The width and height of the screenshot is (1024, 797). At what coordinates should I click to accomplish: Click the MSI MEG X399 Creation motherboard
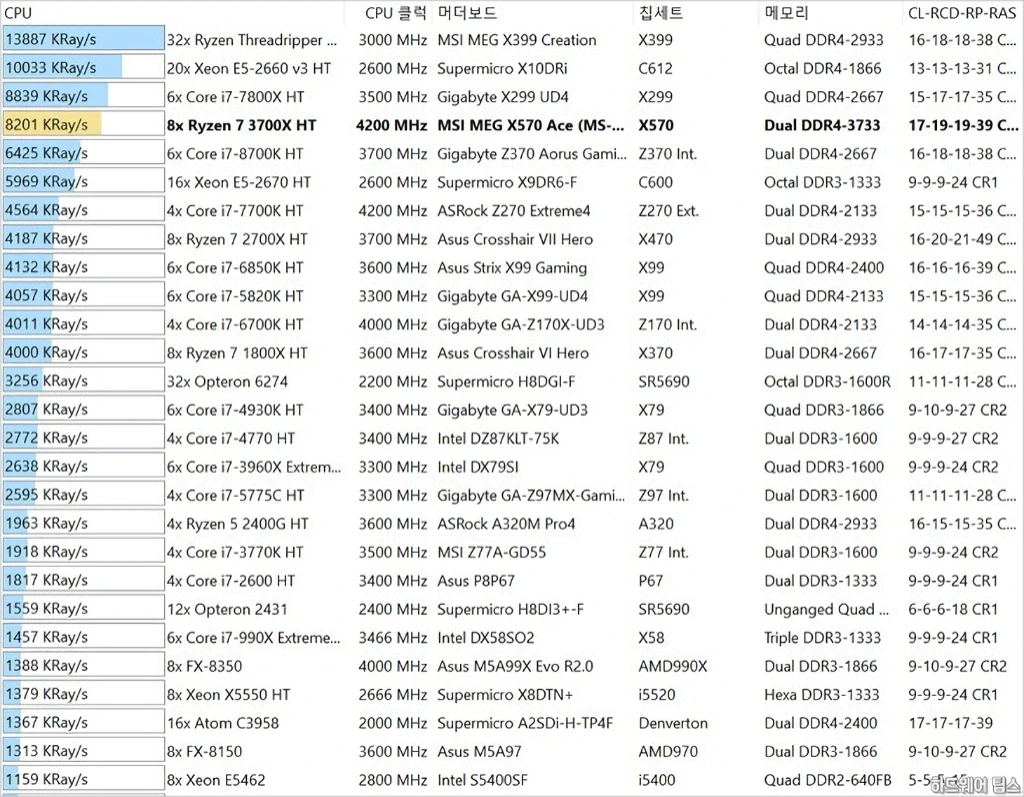pos(517,40)
